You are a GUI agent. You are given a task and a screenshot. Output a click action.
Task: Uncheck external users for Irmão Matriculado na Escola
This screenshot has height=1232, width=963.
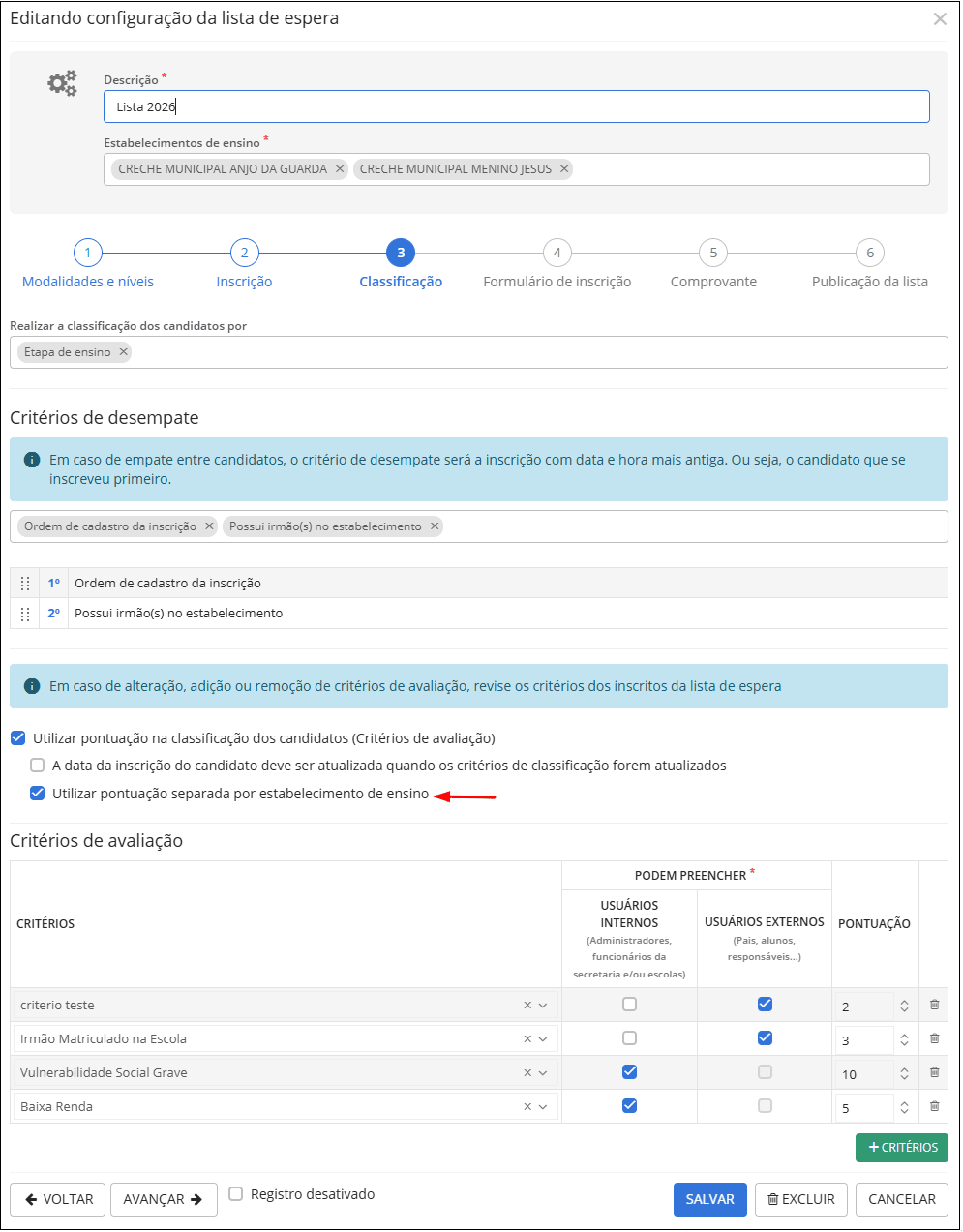[765, 1038]
